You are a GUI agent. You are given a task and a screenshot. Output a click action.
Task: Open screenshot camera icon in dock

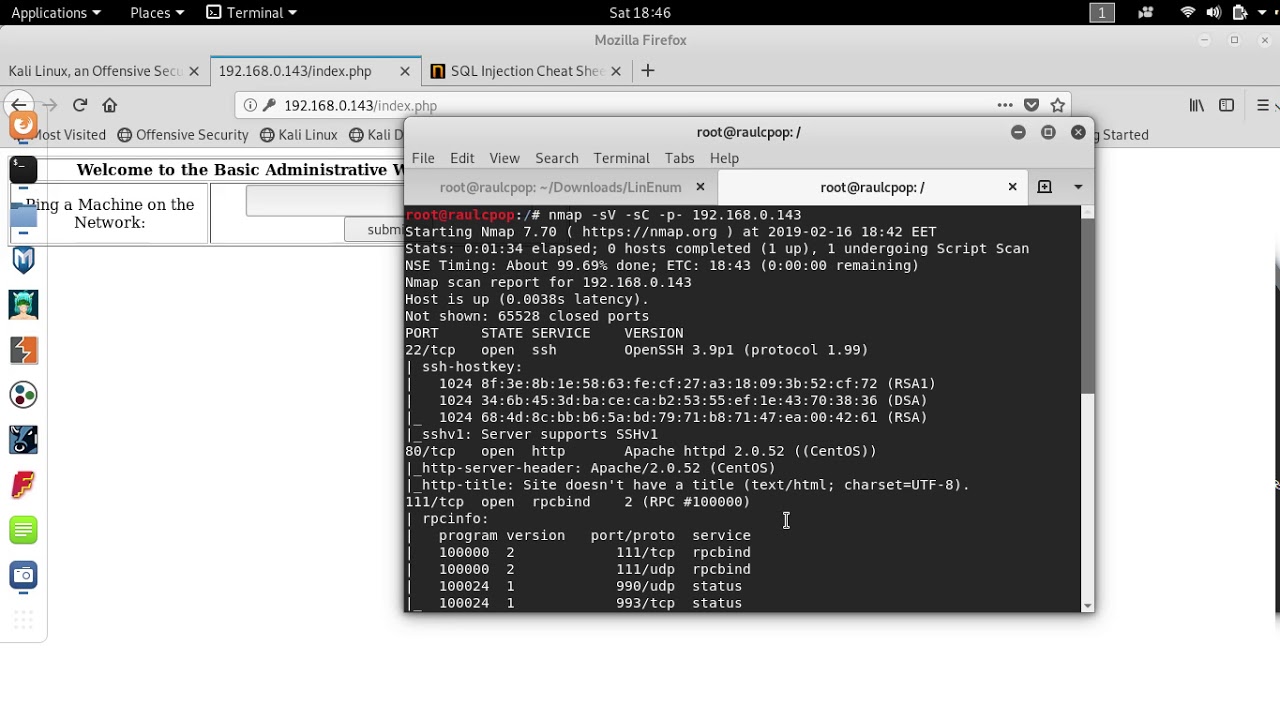[23, 575]
